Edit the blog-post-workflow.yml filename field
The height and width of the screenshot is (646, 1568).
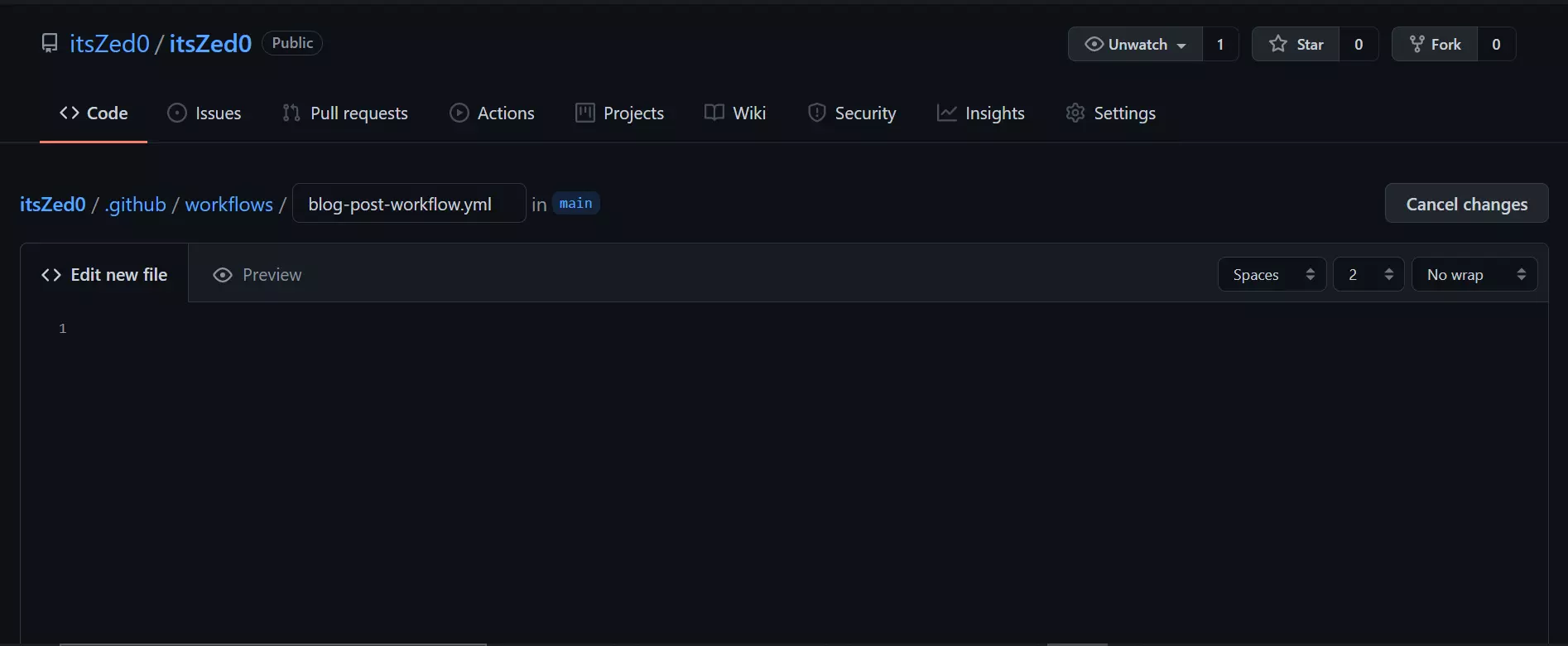point(409,204)
